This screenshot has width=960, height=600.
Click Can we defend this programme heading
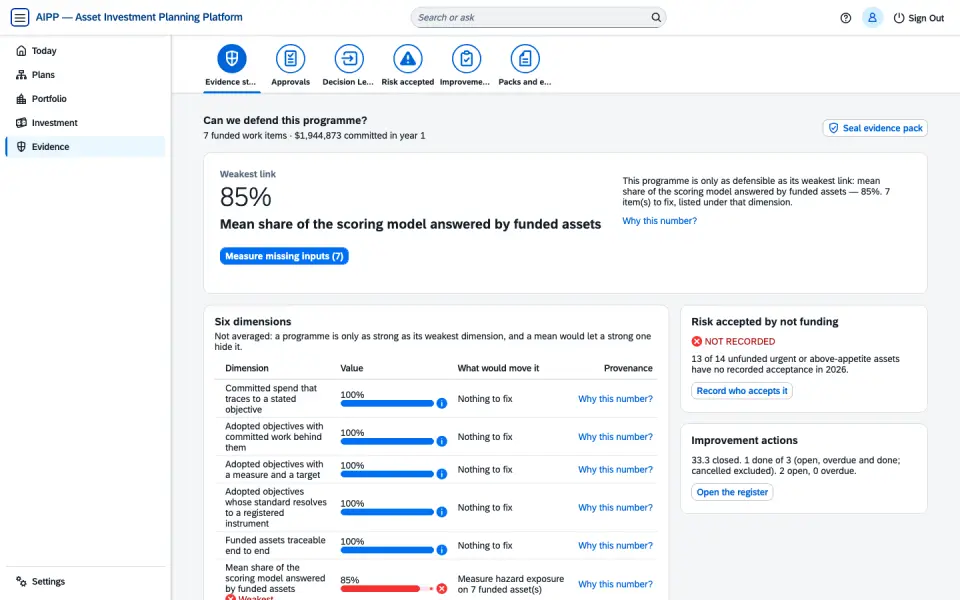(285, 121)
